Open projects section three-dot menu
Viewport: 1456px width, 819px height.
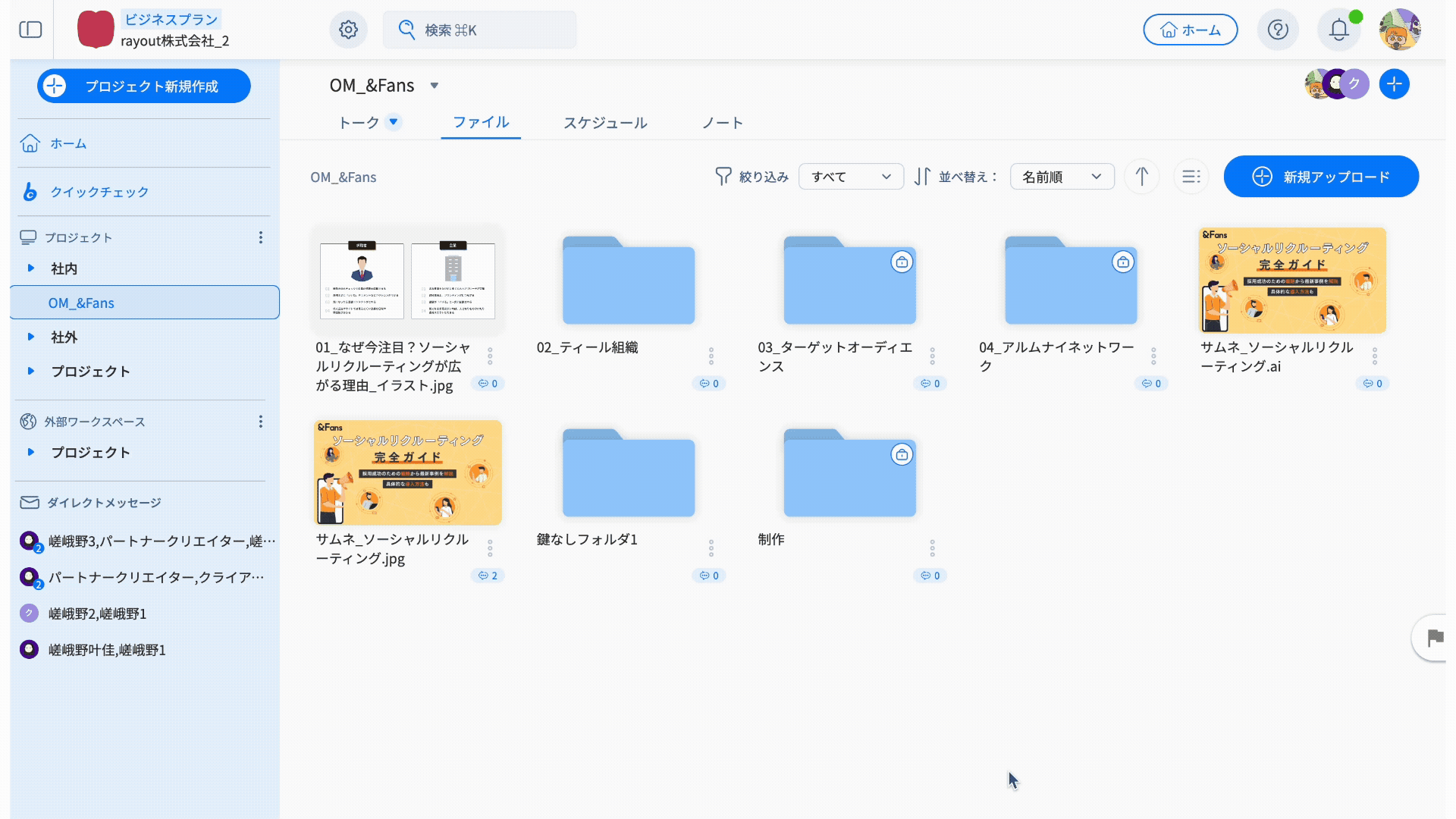point(260,237)
